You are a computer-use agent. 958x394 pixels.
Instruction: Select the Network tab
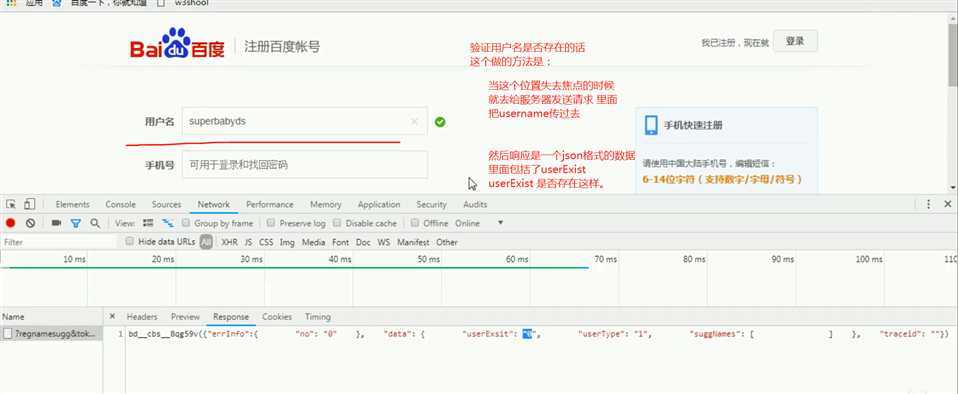(213, 204)
